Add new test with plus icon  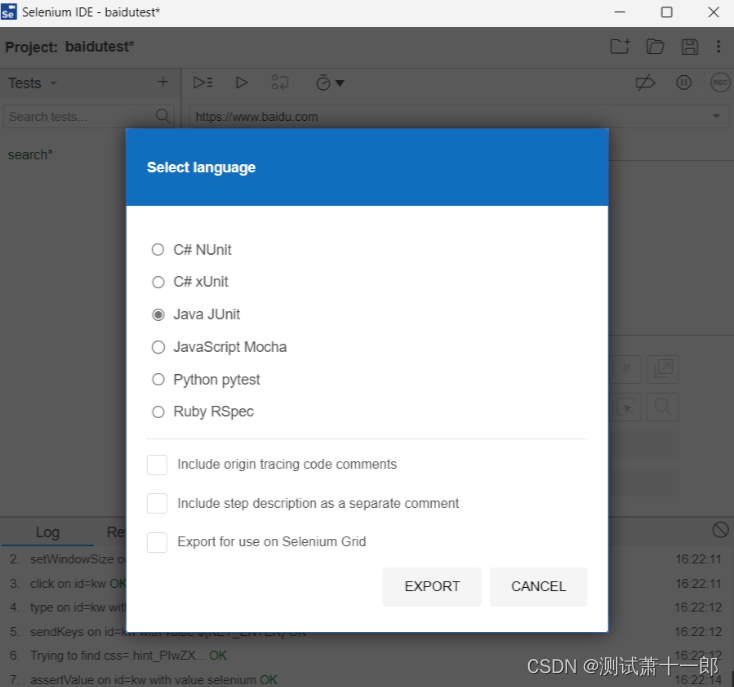(x=163, y=82)
